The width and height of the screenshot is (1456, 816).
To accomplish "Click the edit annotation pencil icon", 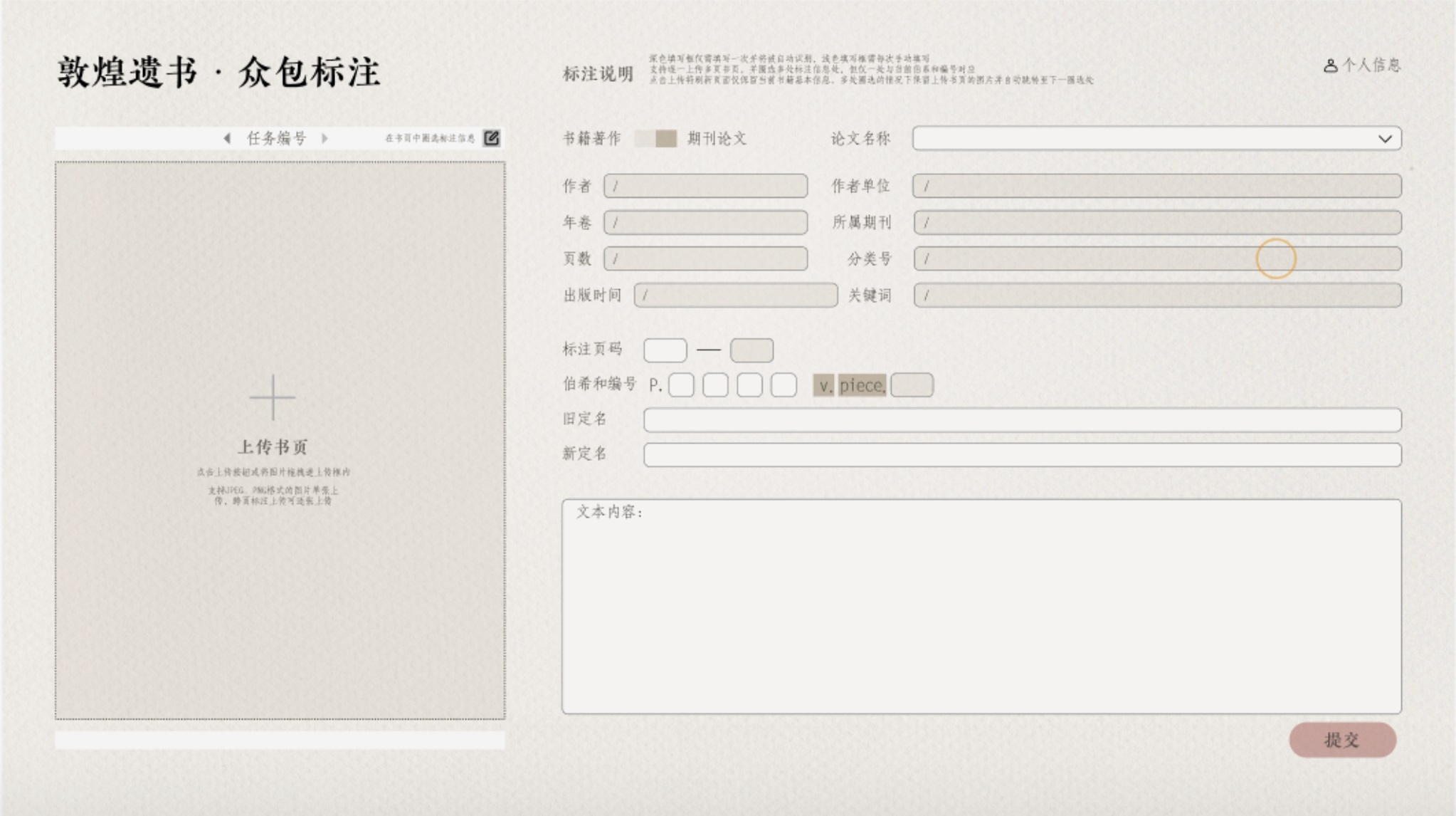I will pos(491,138).
